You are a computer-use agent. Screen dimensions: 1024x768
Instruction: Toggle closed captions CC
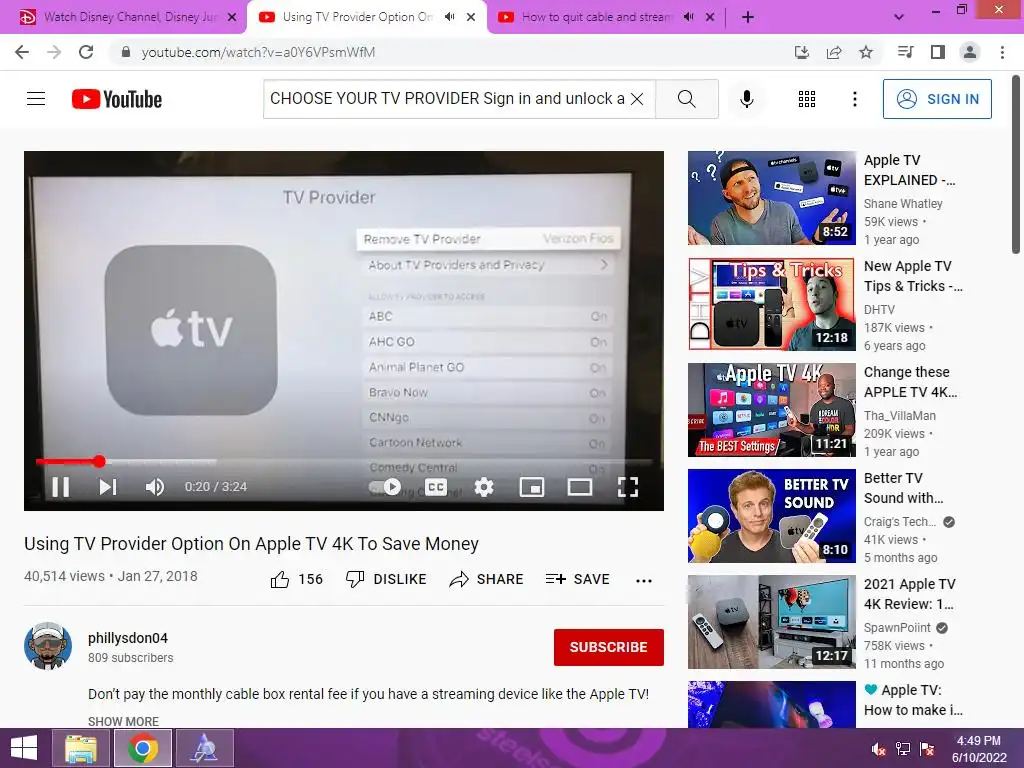point(436,487)
